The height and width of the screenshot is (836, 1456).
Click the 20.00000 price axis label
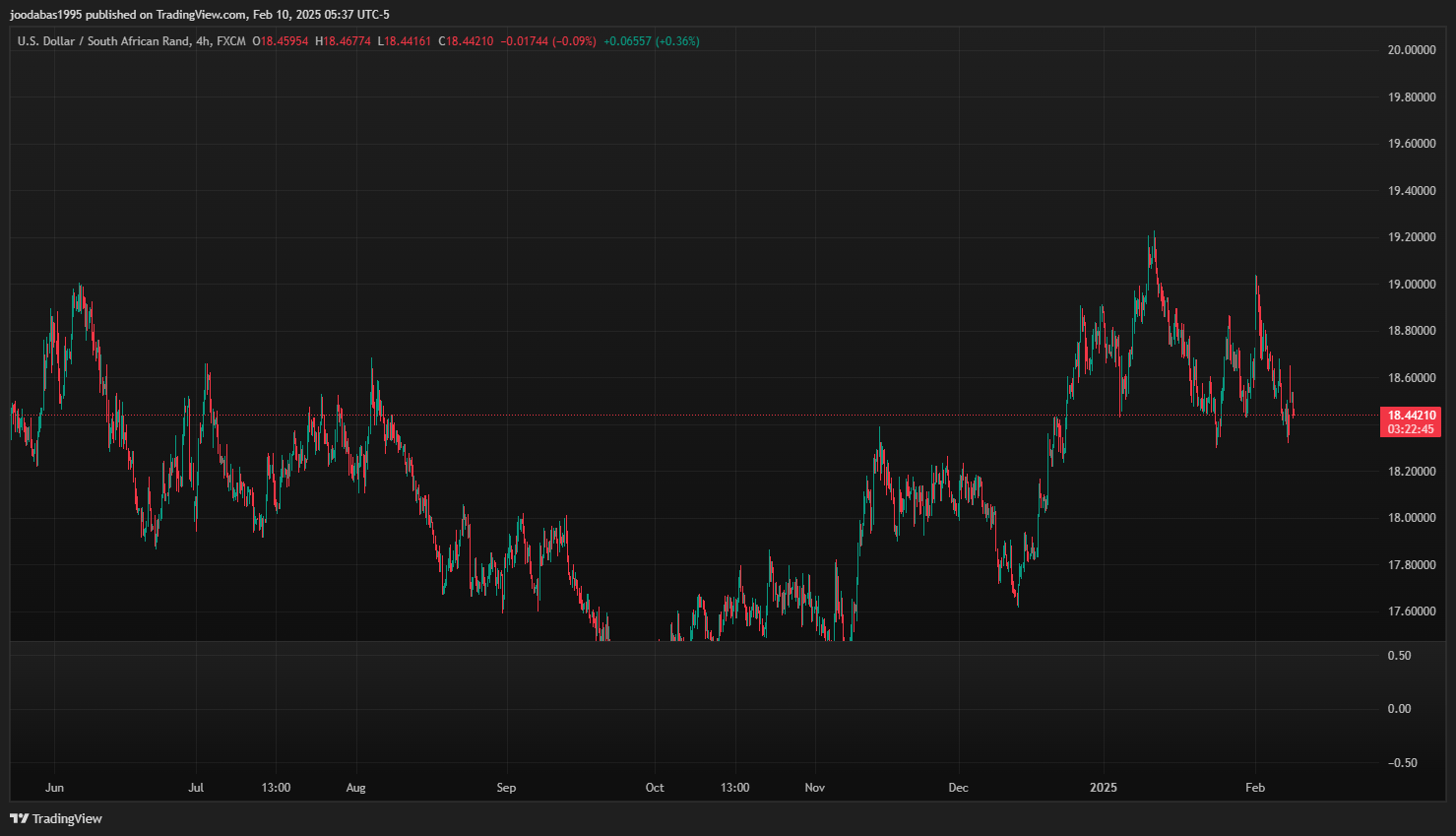[1411, 50]
